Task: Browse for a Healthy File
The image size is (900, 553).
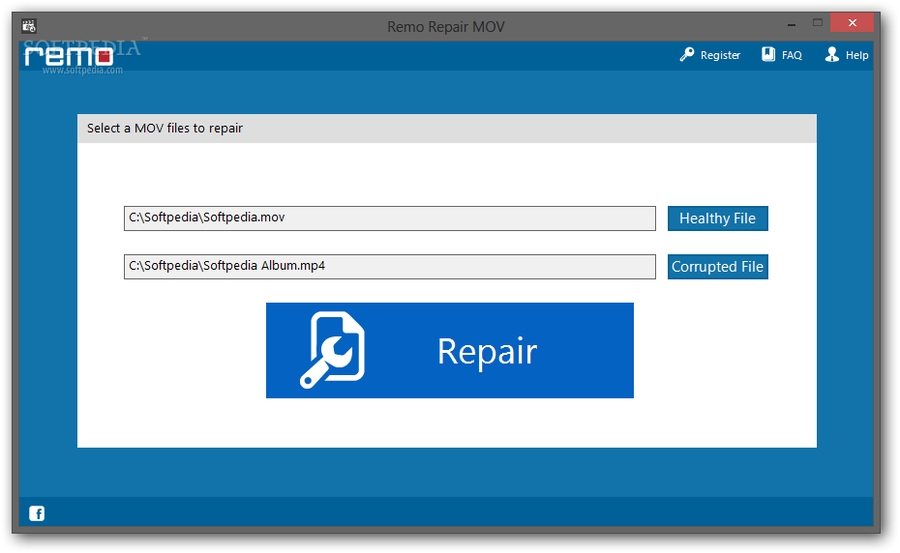Action: point(717,218)
